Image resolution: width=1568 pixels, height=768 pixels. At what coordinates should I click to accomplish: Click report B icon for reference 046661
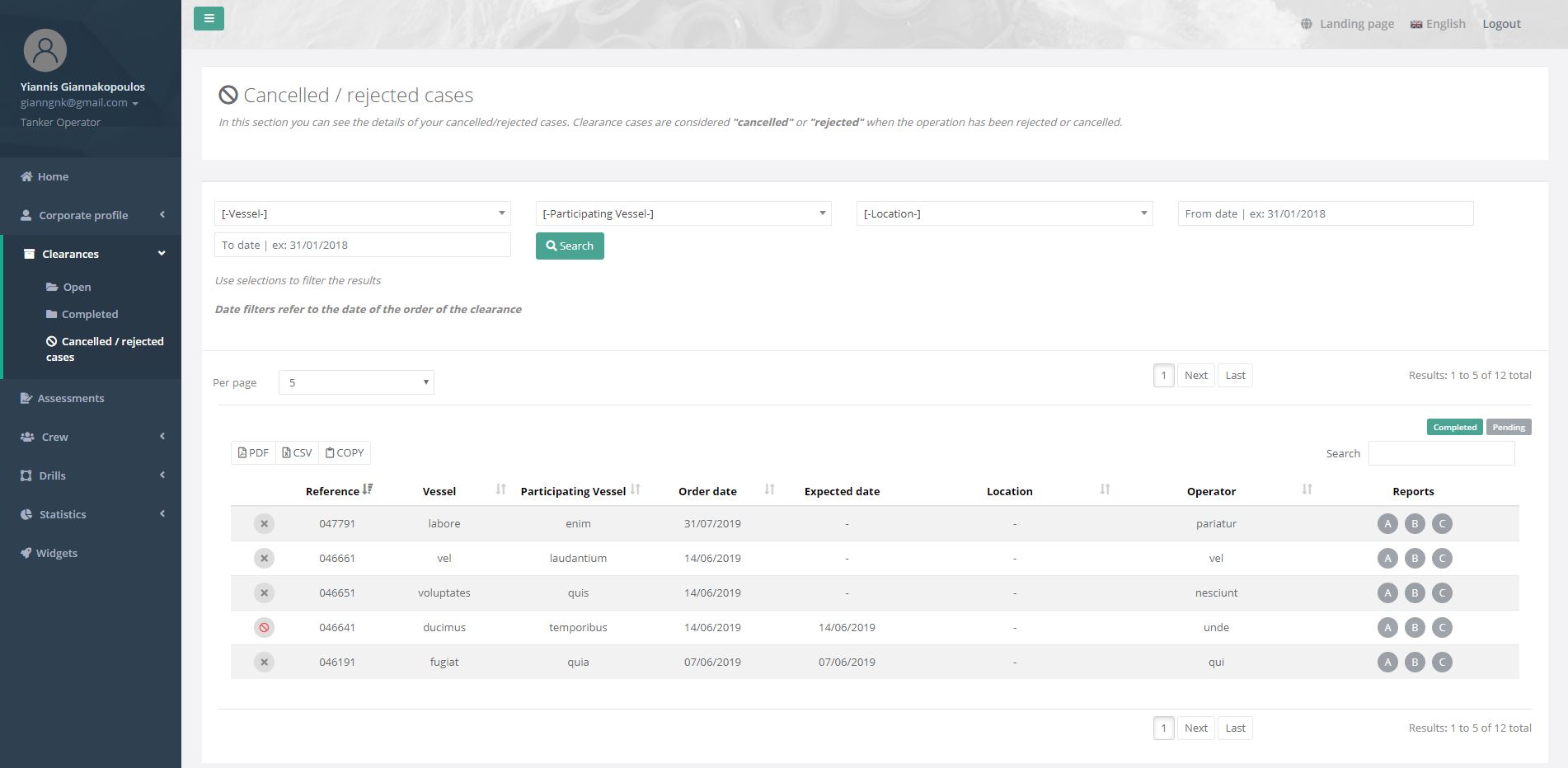click(1415, 559)
